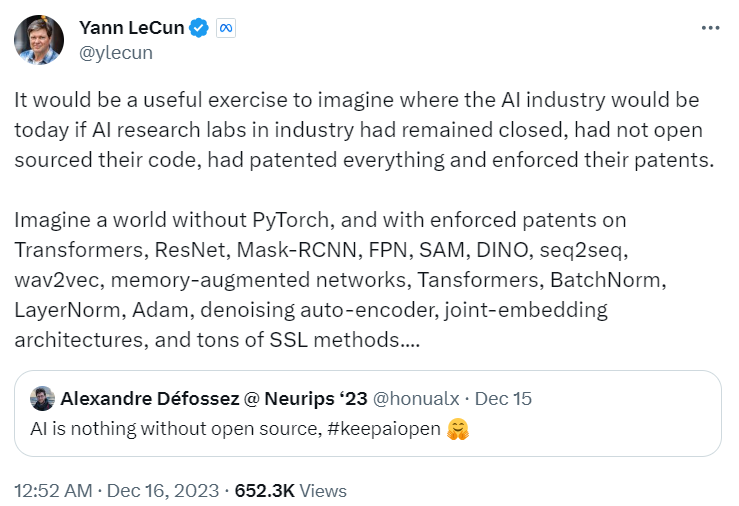Open the three-dot more options menu
Viewport: 739px width, 506px height.
[x=710, y=28]
